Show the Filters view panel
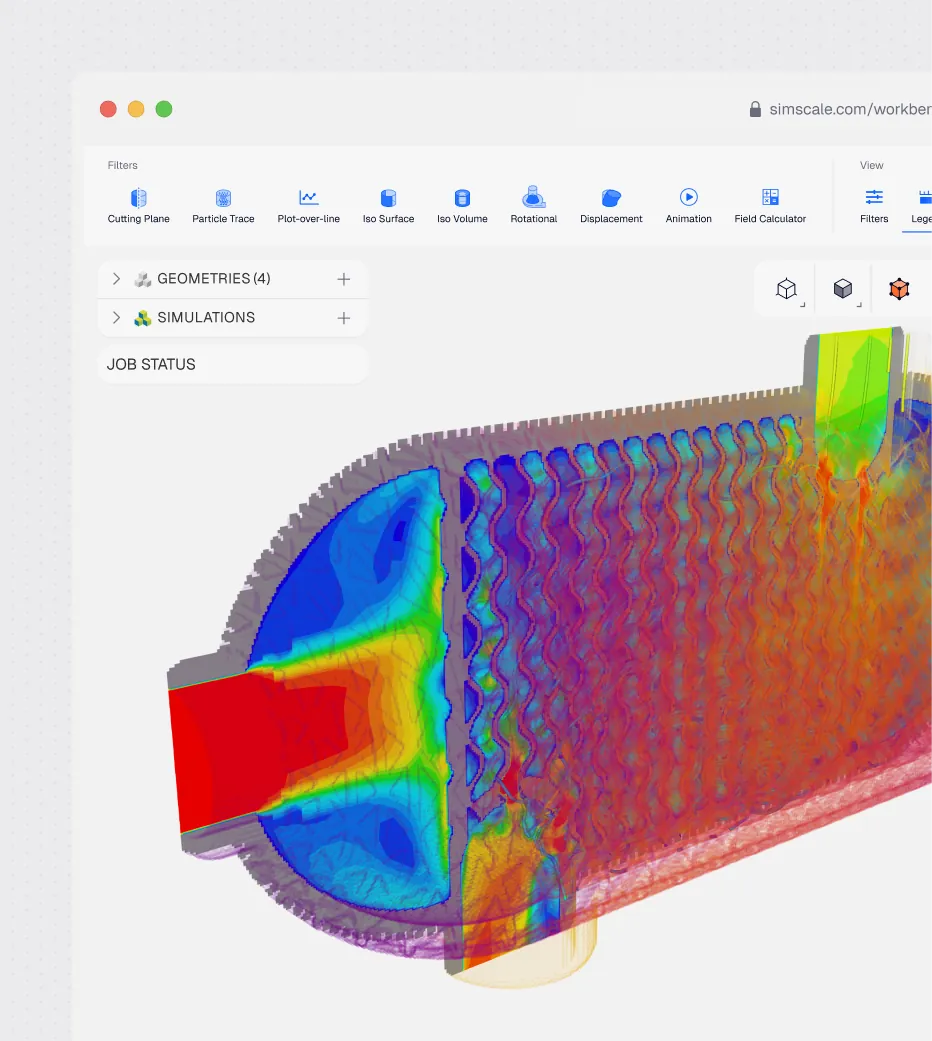The height and width of the screenshot is (1041, 932). point(874,206)
